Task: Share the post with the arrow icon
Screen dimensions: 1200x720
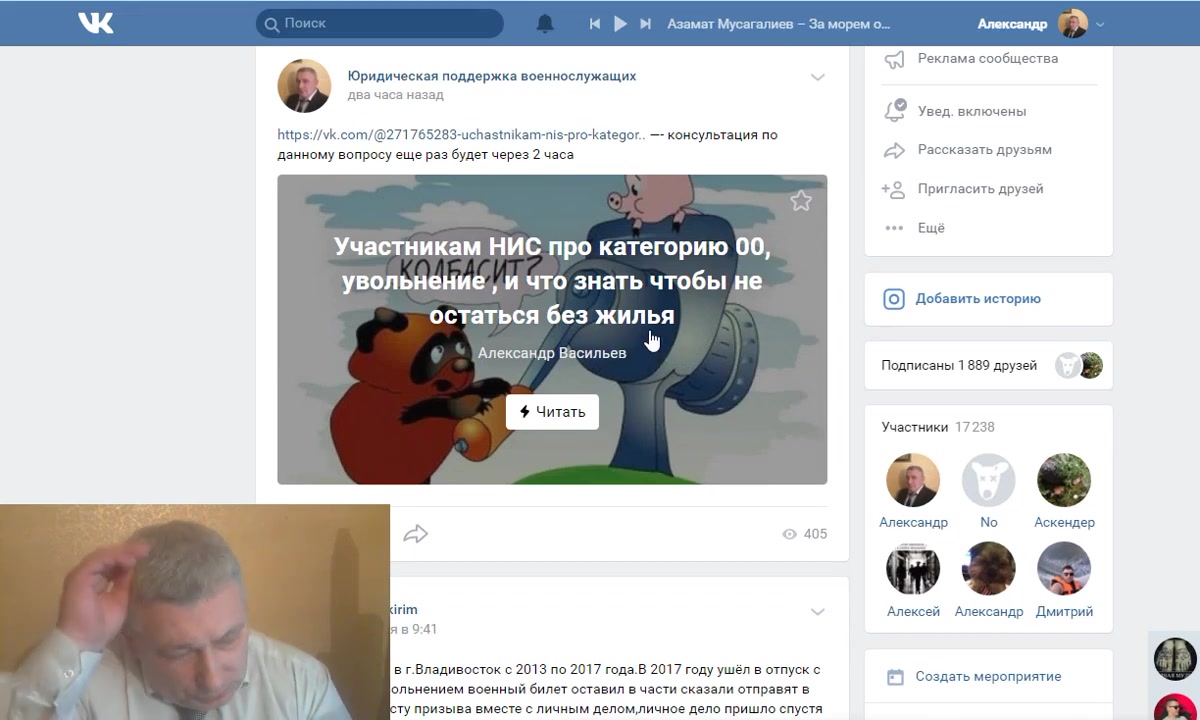Action: [x=416, y=534]
